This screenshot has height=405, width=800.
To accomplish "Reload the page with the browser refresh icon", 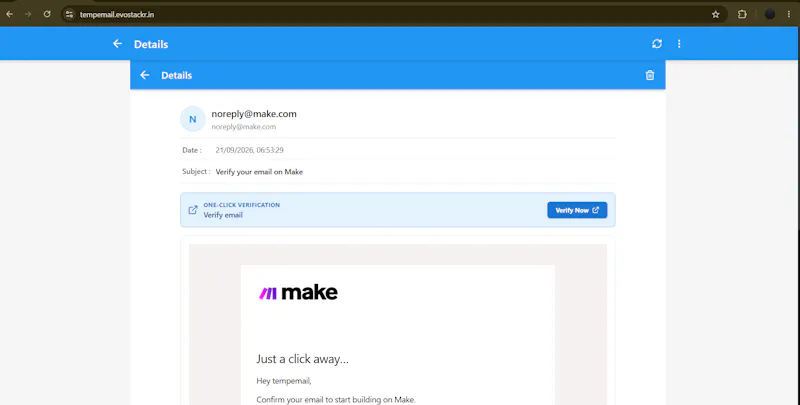I will pyautogui.click(x=47, y=14).
